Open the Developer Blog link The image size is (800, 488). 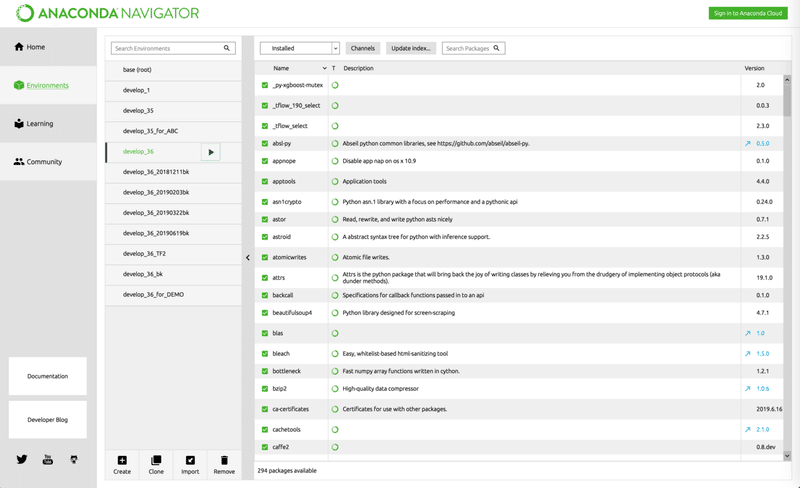click(47, 420)
